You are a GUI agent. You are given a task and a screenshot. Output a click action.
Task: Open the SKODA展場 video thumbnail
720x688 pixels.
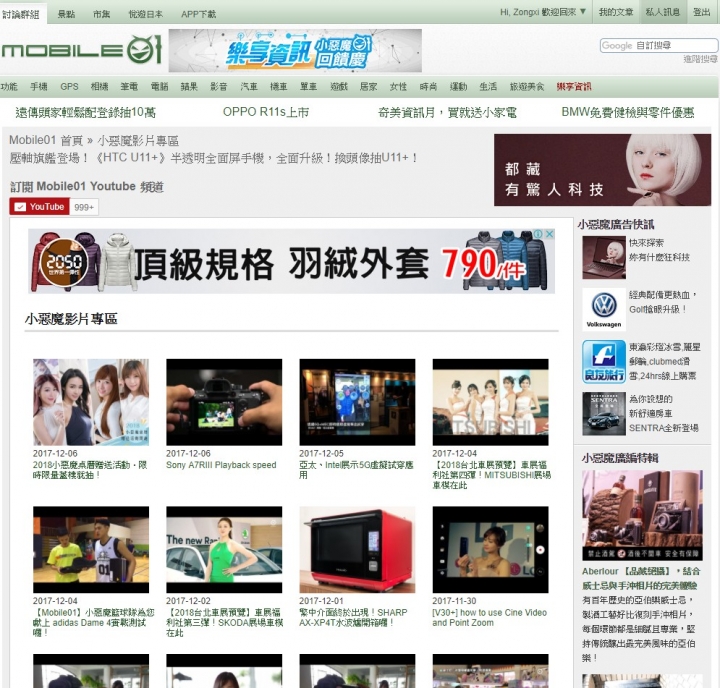(x=224, y=550)
